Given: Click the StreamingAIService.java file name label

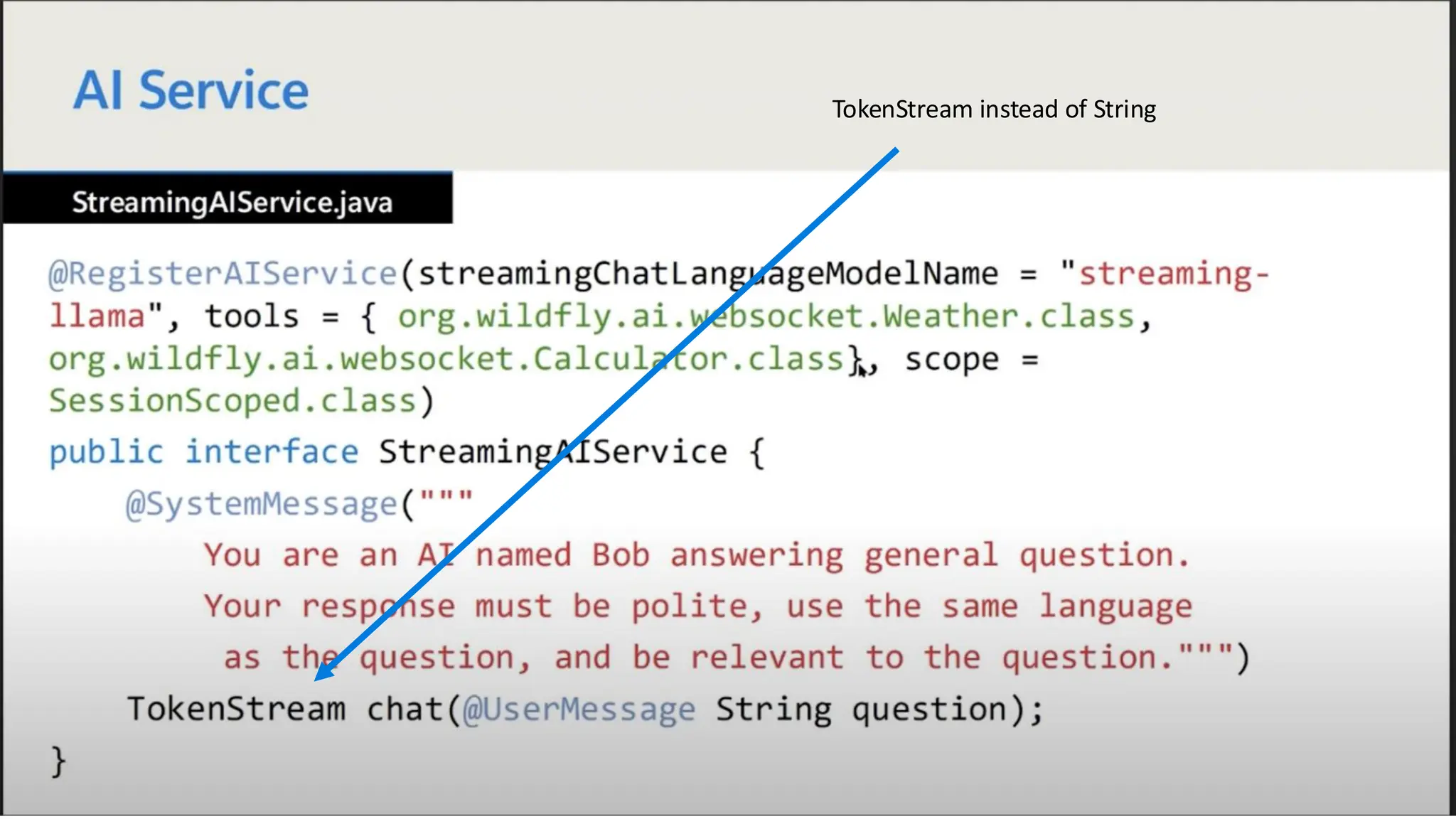Looking at the screenshot, I should [x=232, y=203].
